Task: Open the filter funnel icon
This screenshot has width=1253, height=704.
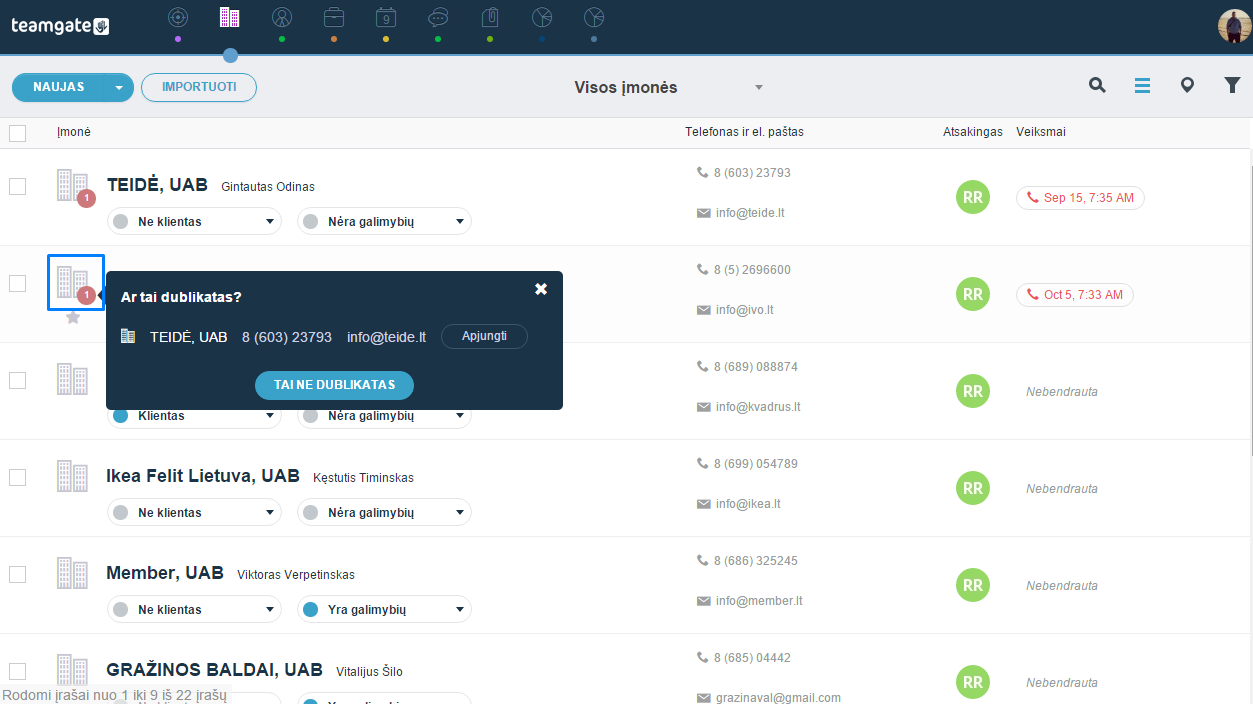Action: (1232, 86)
